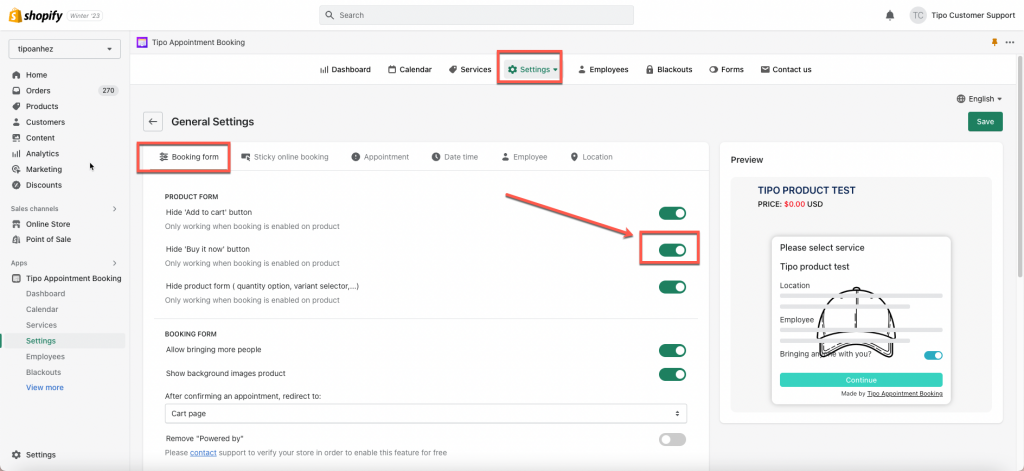Toggle Allow bringing more people switch
This screenshot has width=1024, height=471.
[x=672, y=351]
